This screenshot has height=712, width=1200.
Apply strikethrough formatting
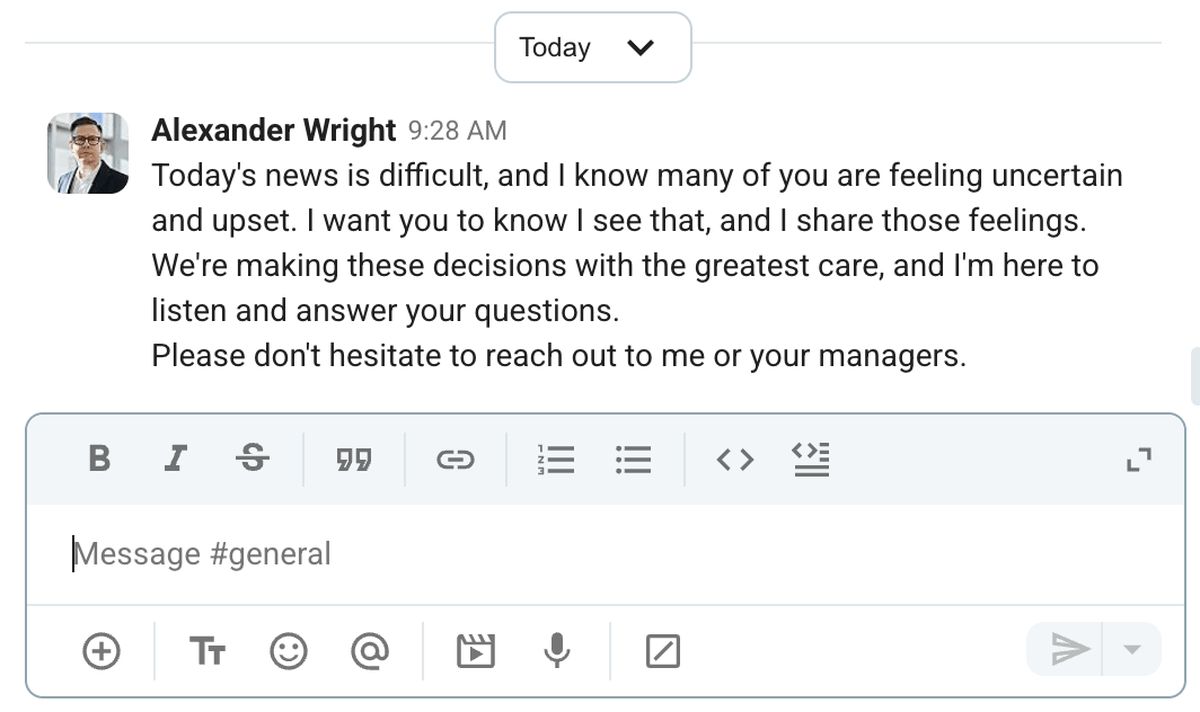pos(253,459)
